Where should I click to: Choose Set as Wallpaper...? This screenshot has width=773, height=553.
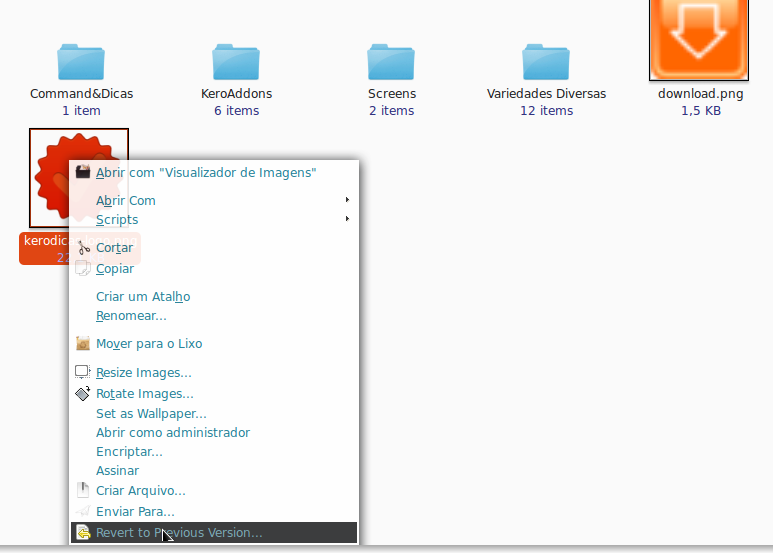click(214, 414)
